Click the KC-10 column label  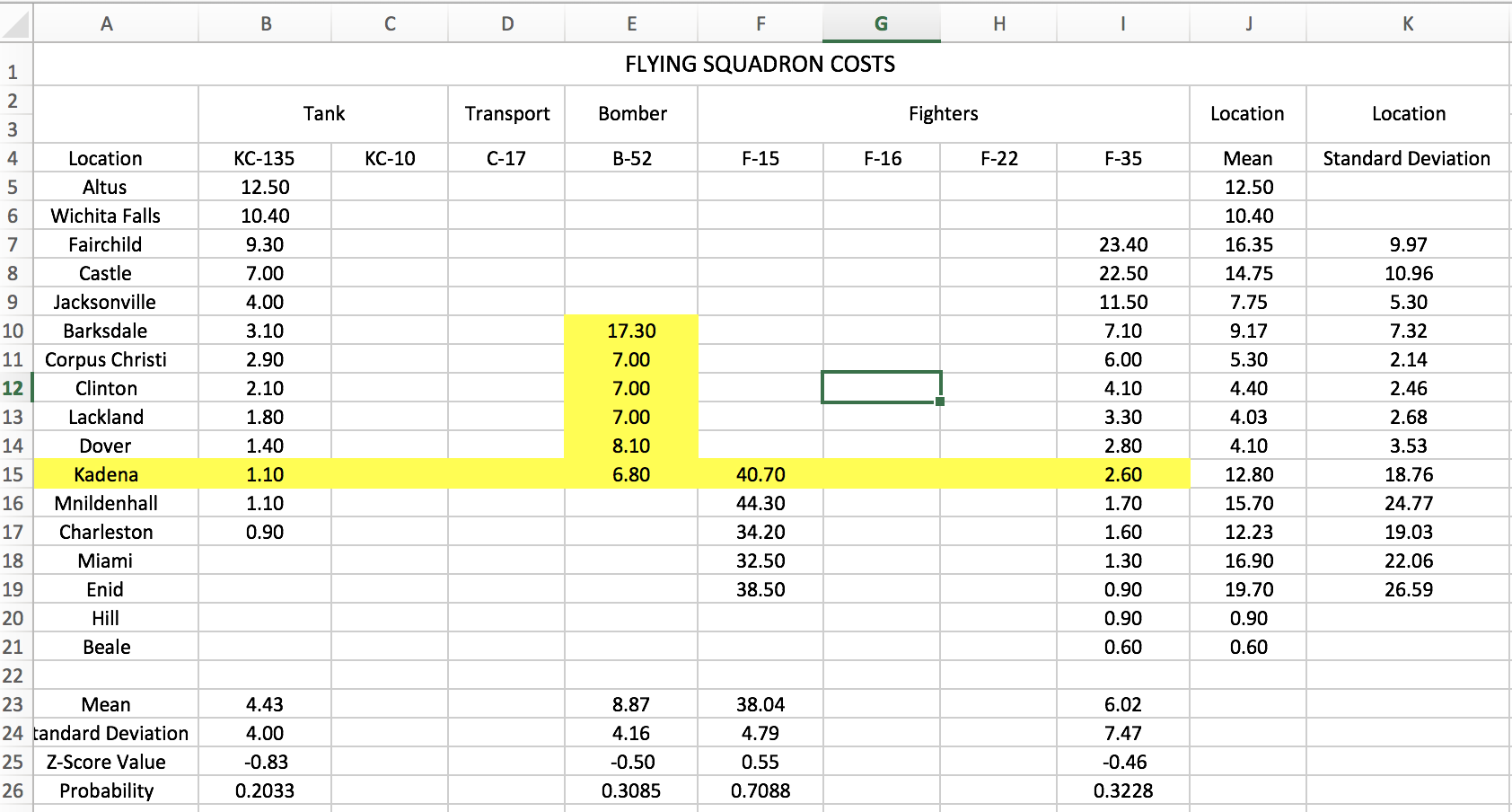point(390,158)
